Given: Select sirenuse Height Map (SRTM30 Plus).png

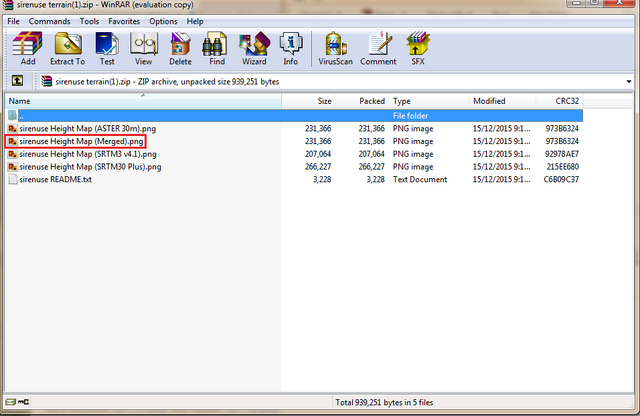Looking at the screenshot, I should 90,167.
